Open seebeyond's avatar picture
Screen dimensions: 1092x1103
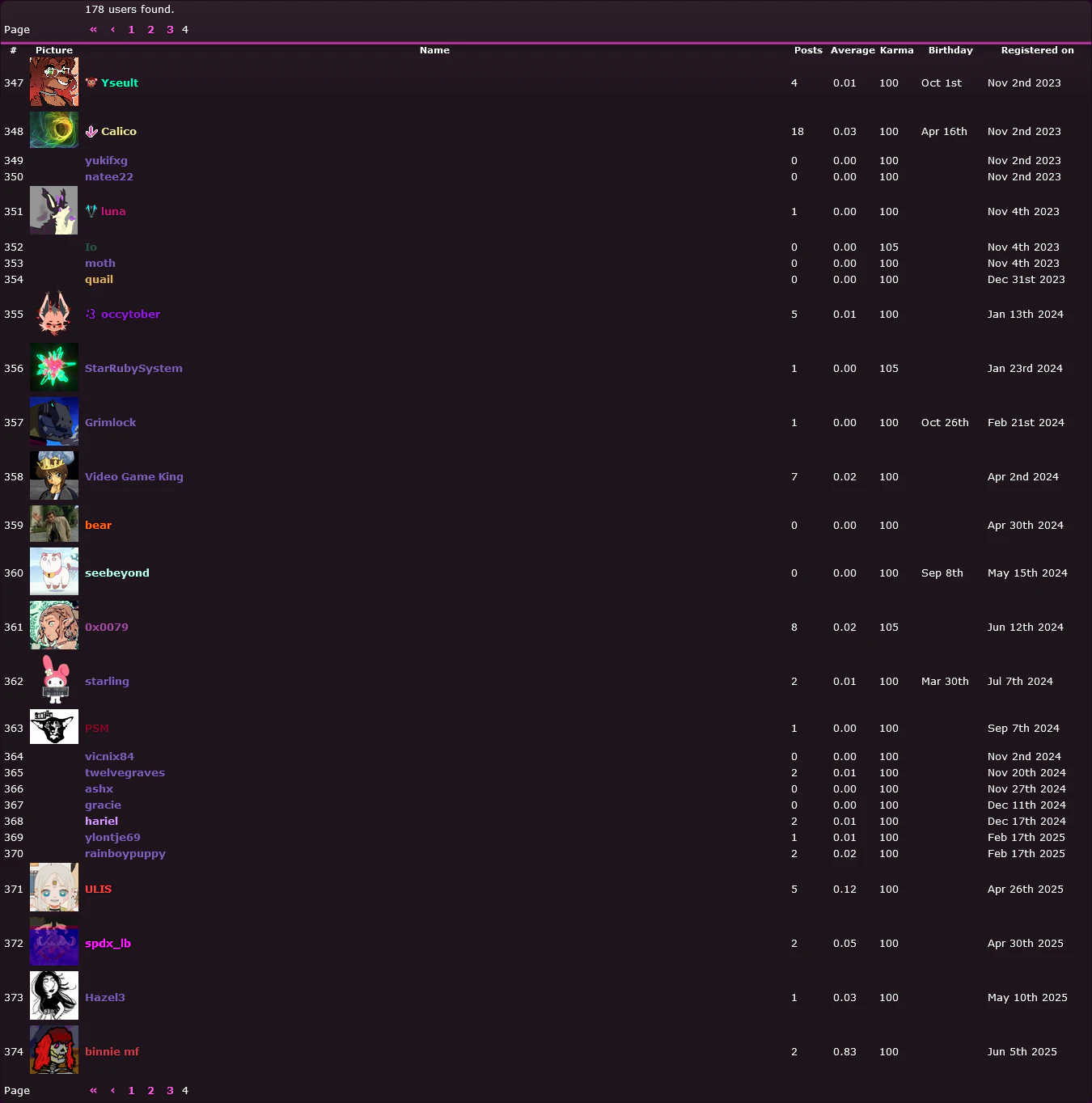coord(54,572)
